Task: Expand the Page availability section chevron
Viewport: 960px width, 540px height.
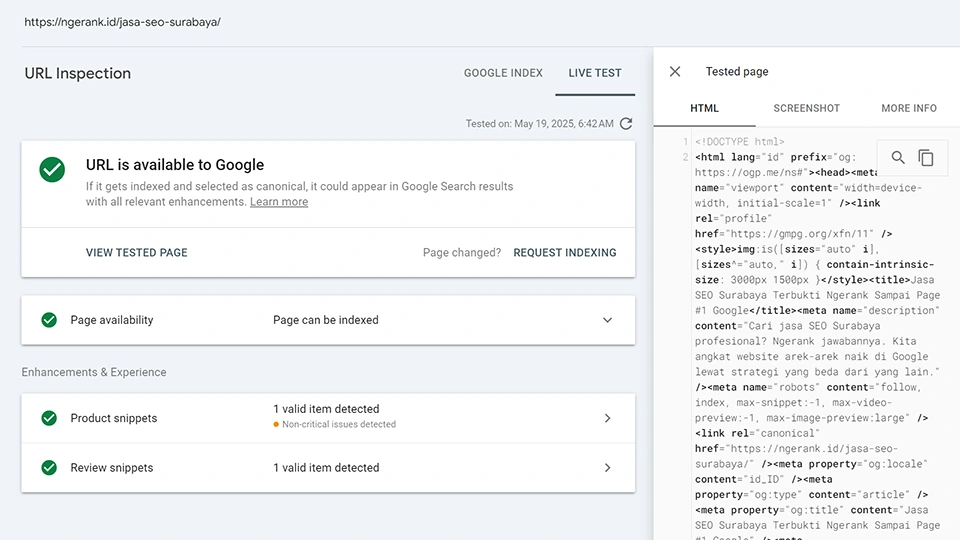Action: [x=607, y=320]
